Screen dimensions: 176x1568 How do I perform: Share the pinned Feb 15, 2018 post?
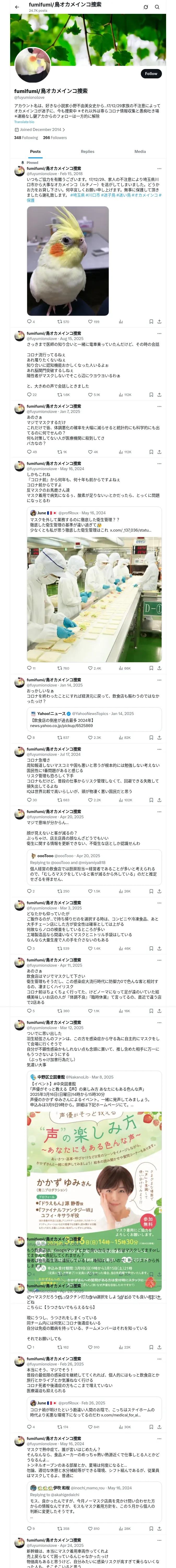point(159,321)
